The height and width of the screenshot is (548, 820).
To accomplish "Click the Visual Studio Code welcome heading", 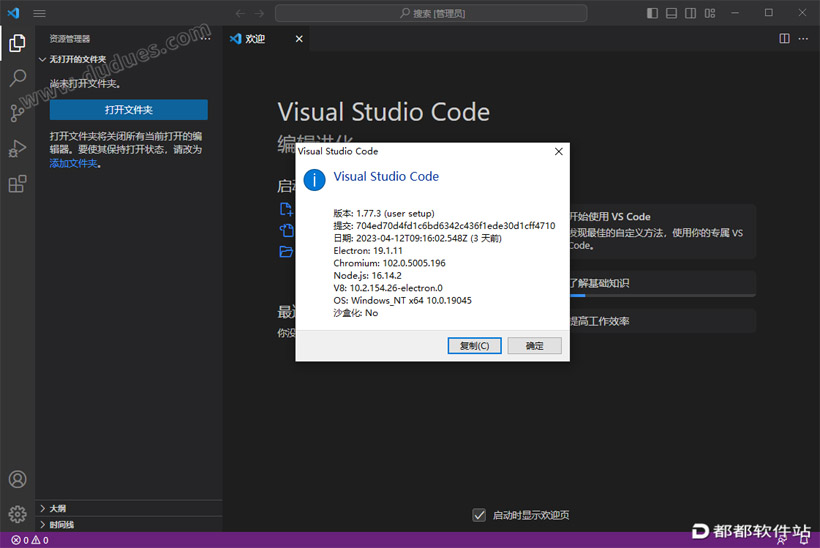I will pyautogui.click(x=384, y=112).
